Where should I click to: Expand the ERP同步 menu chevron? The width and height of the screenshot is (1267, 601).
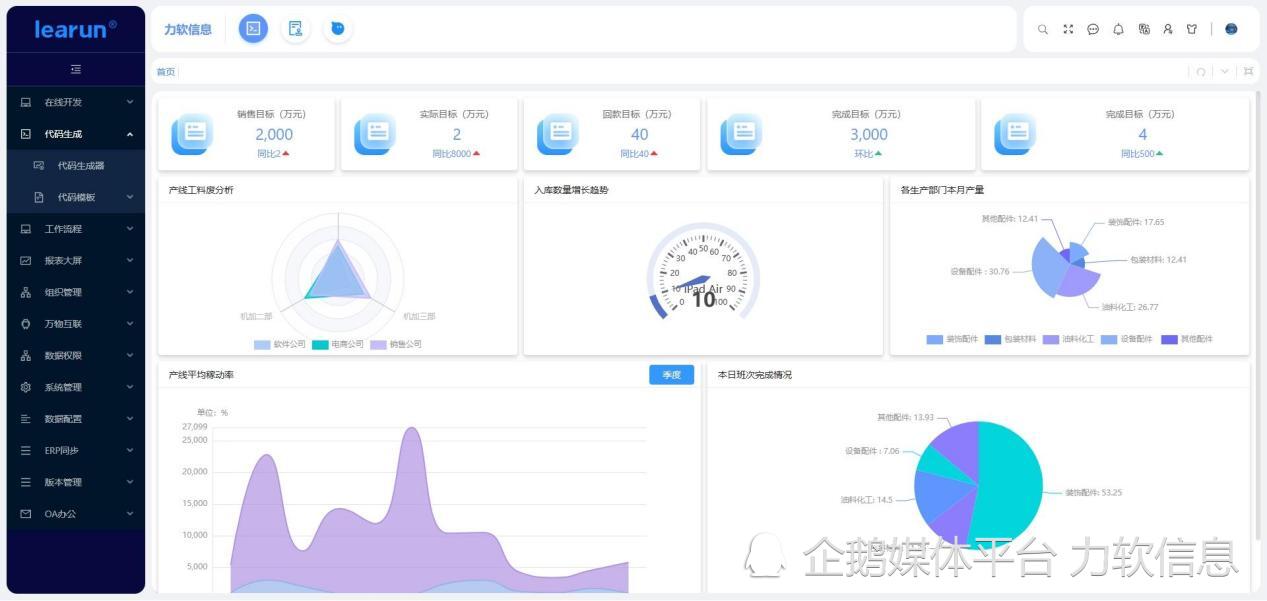coord(130,450)
